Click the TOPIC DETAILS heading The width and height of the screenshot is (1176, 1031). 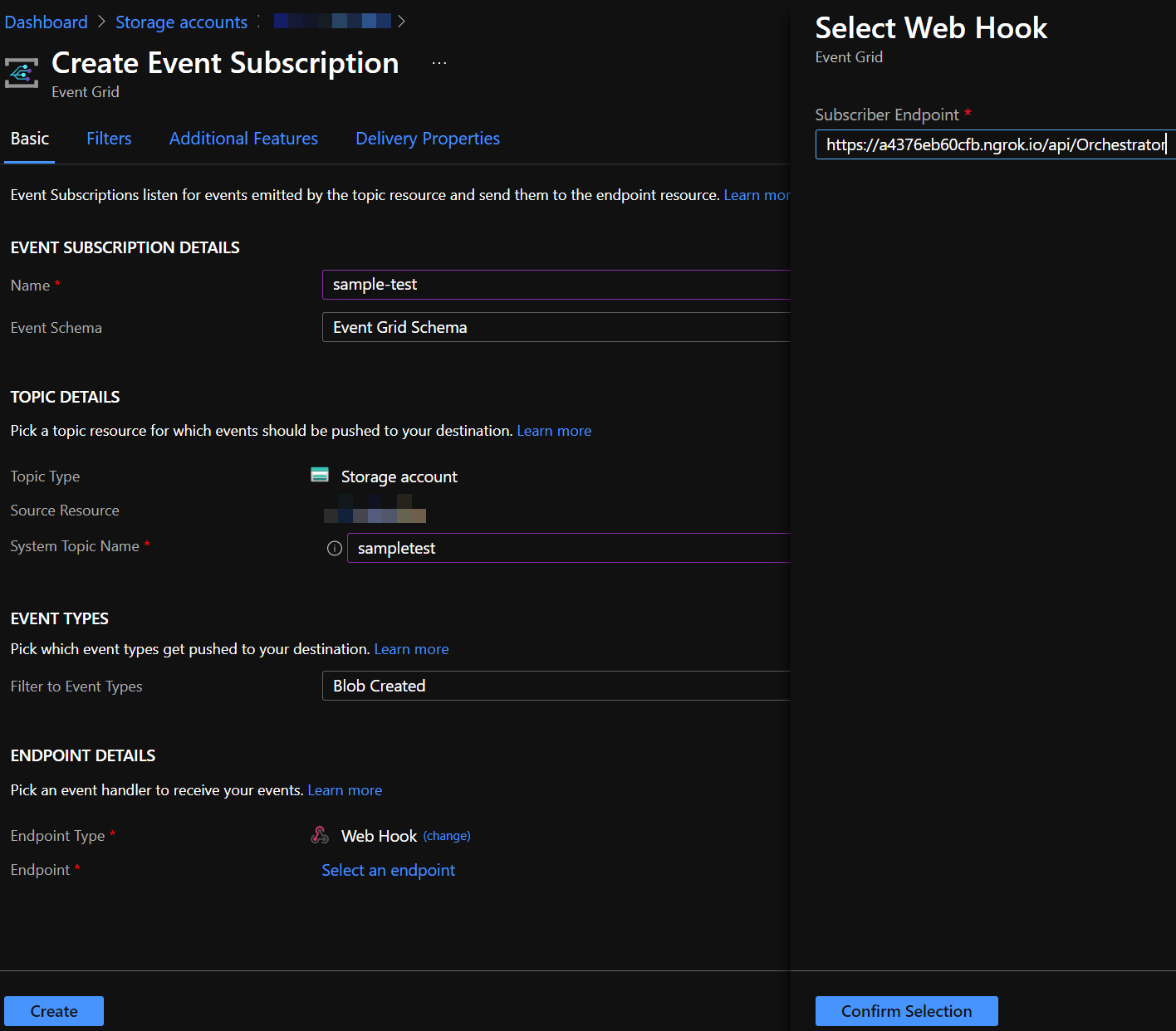coord(66,397)
